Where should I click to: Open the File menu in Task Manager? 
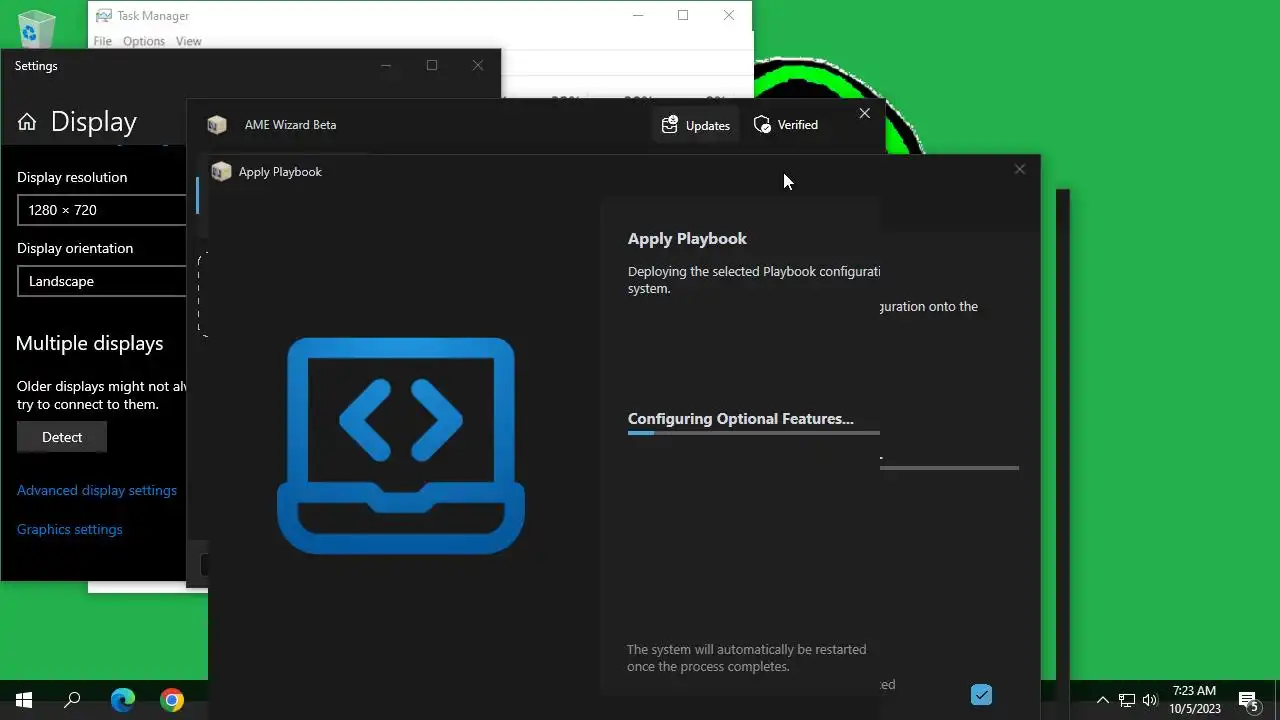103,41
